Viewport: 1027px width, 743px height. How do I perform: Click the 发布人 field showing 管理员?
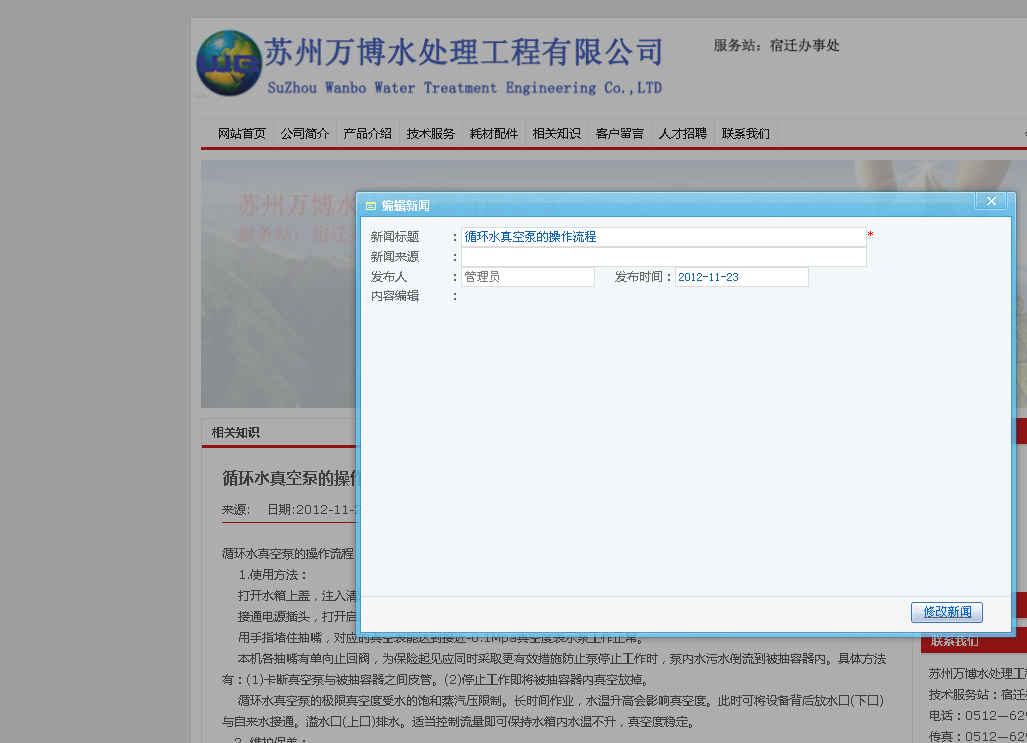[x=528, y=277]
